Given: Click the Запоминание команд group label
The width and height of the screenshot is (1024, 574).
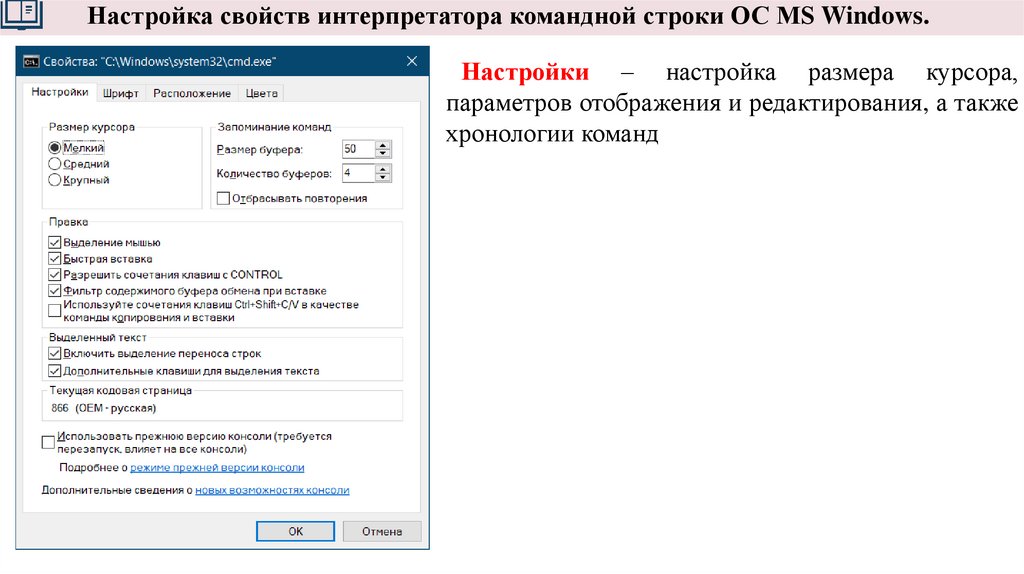Looking at the screenshot, I should [274, 127].
